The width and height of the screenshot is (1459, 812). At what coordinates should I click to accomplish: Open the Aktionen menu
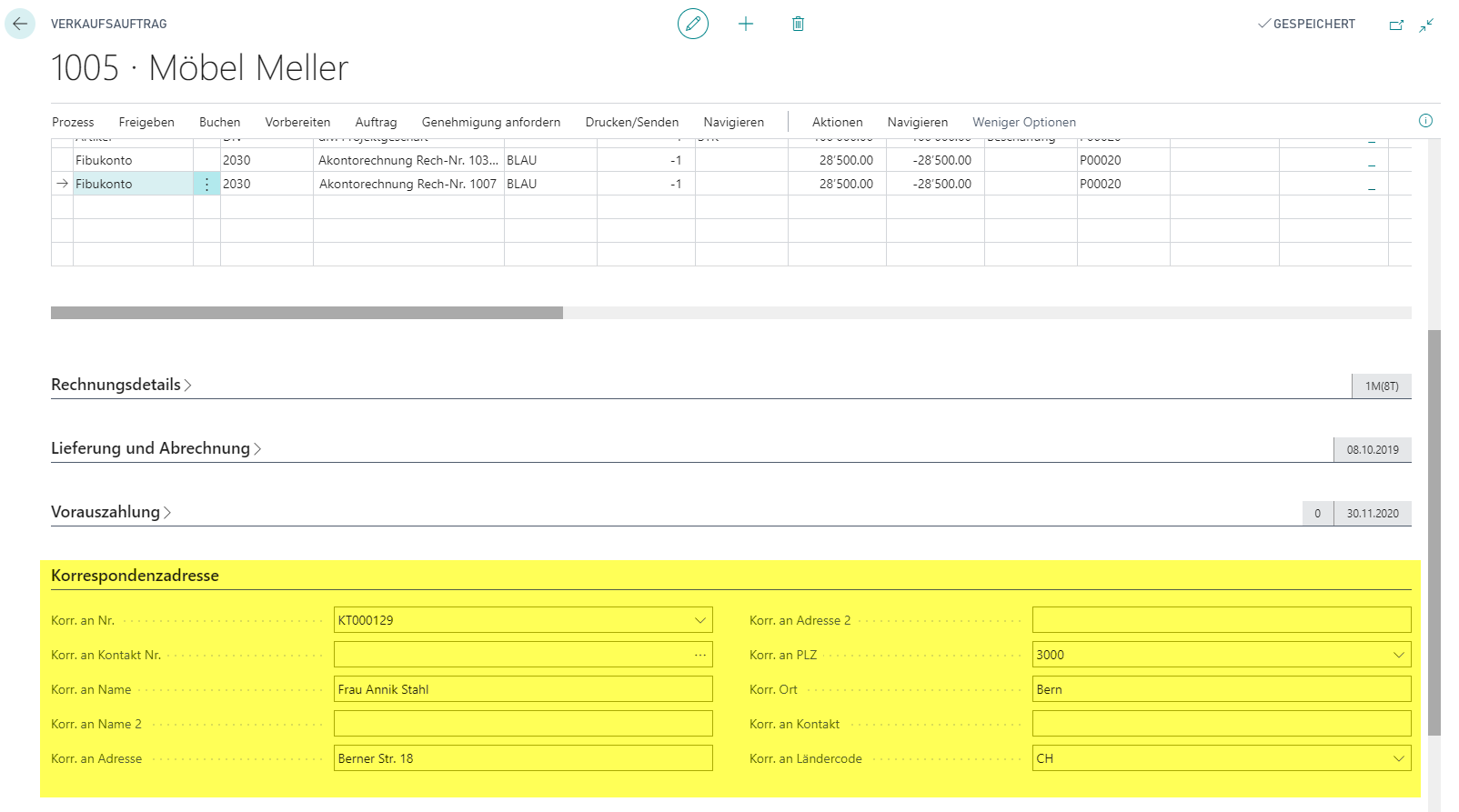pos(838,122)
